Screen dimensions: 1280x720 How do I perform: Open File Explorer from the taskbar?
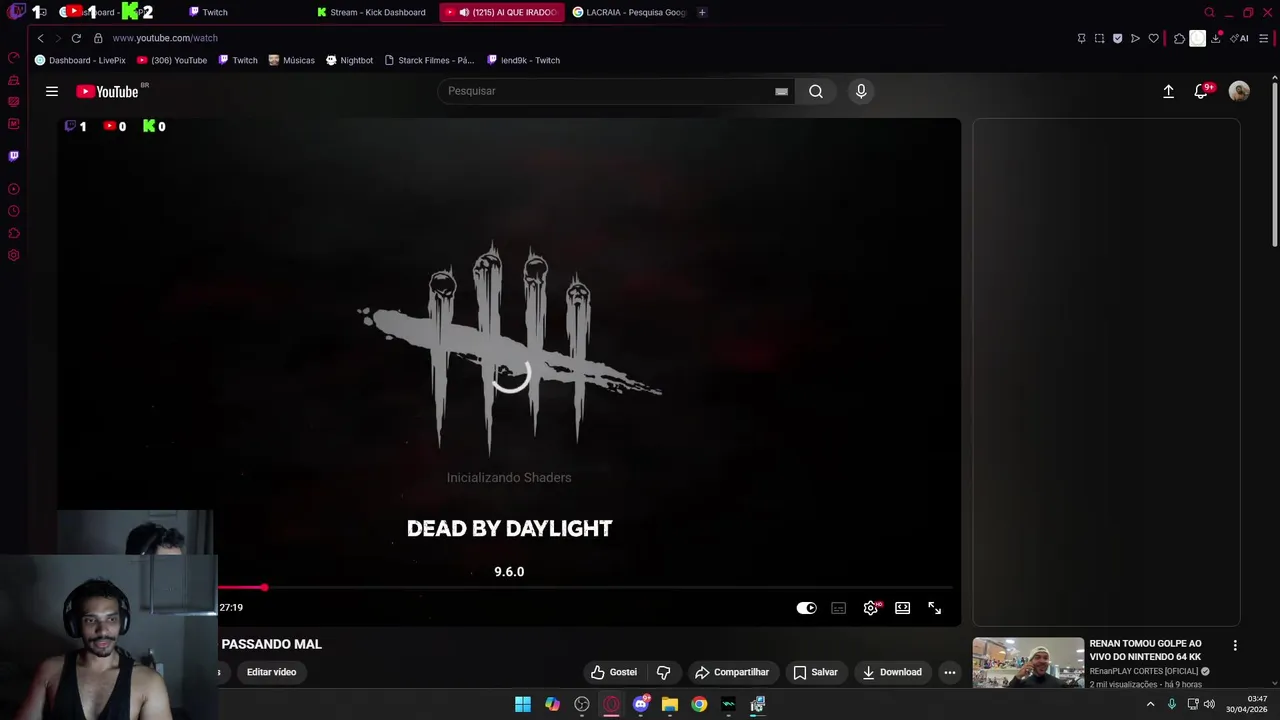point(670,704)
